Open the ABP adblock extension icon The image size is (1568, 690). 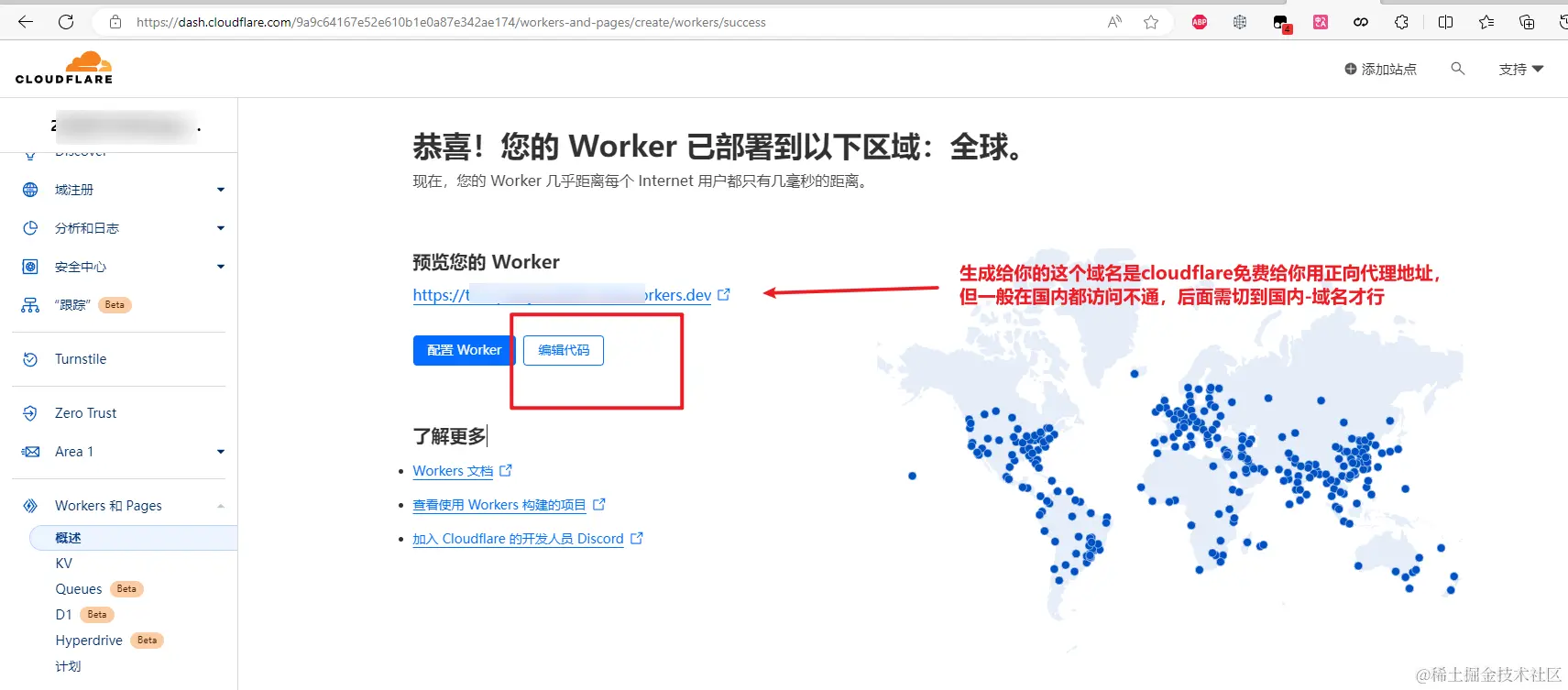coord(1200,22)
